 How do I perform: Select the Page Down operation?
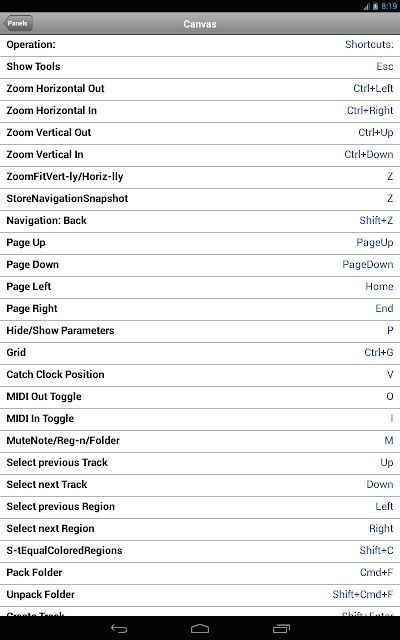[x=200, y=265]
